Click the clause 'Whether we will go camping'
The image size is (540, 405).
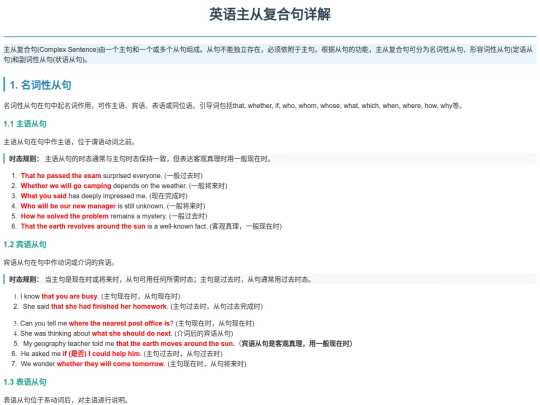(x=66, y=186)
